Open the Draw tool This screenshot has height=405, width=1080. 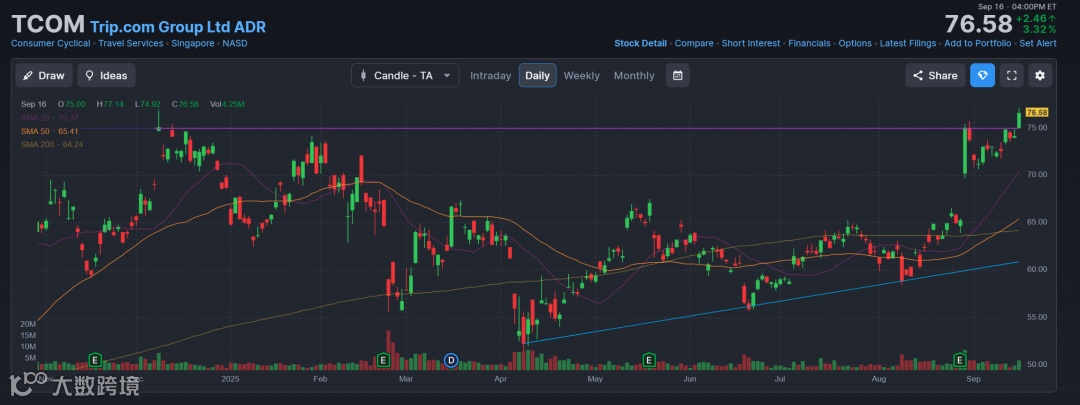(43, 75)
